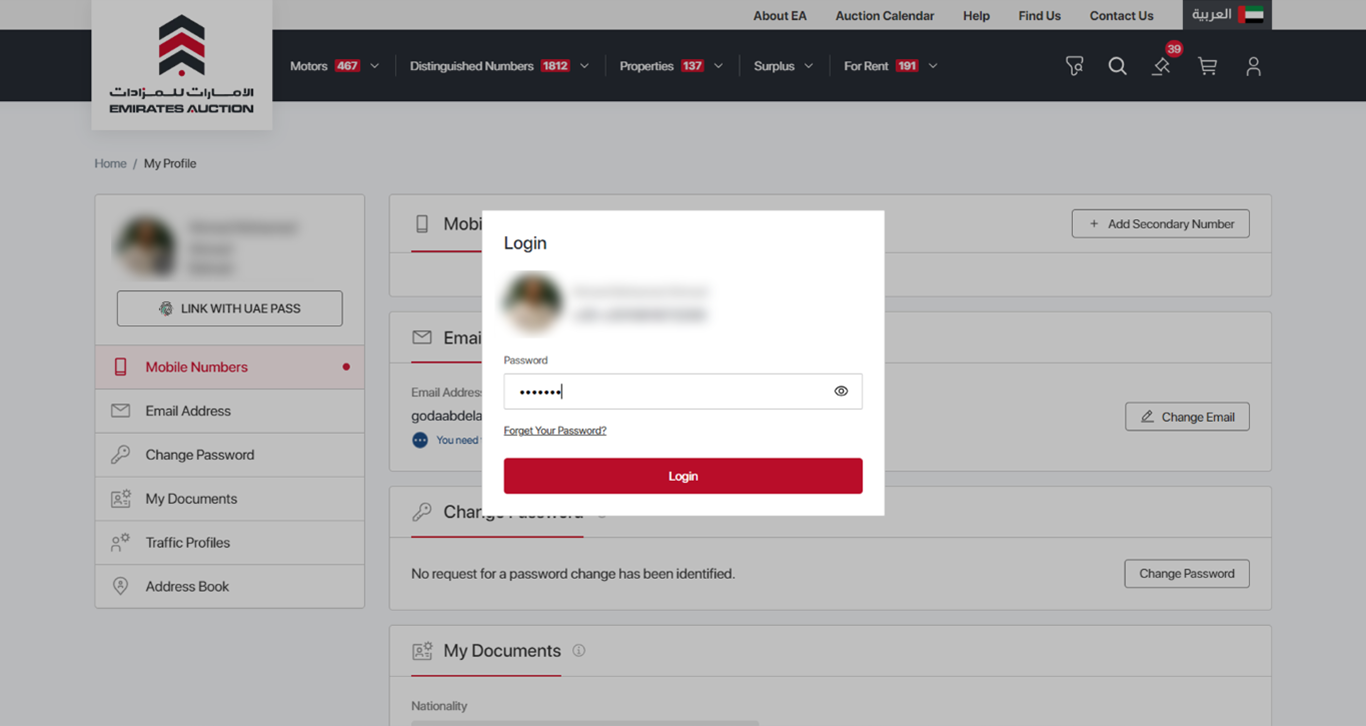The height and width of the screenshot is (726, 1366).
Task: Click the filter search icon in header
Action: 1074,66
